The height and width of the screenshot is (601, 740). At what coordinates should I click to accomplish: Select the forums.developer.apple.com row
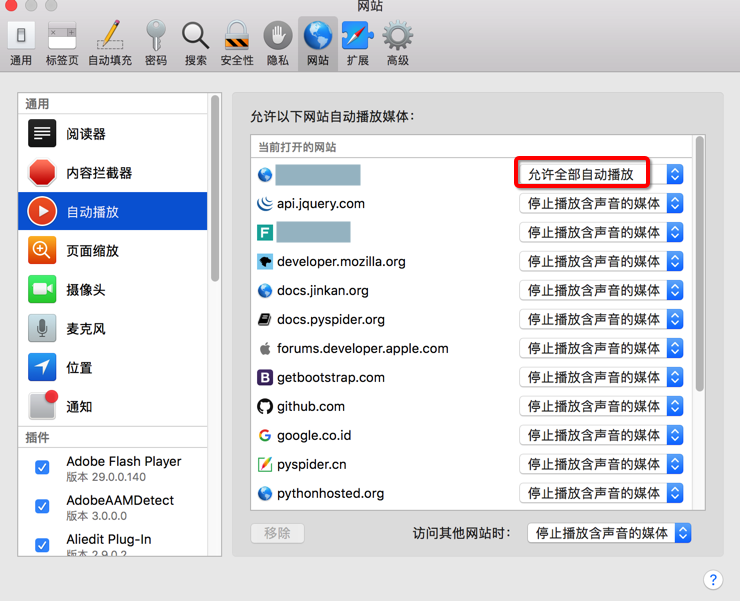472,348
